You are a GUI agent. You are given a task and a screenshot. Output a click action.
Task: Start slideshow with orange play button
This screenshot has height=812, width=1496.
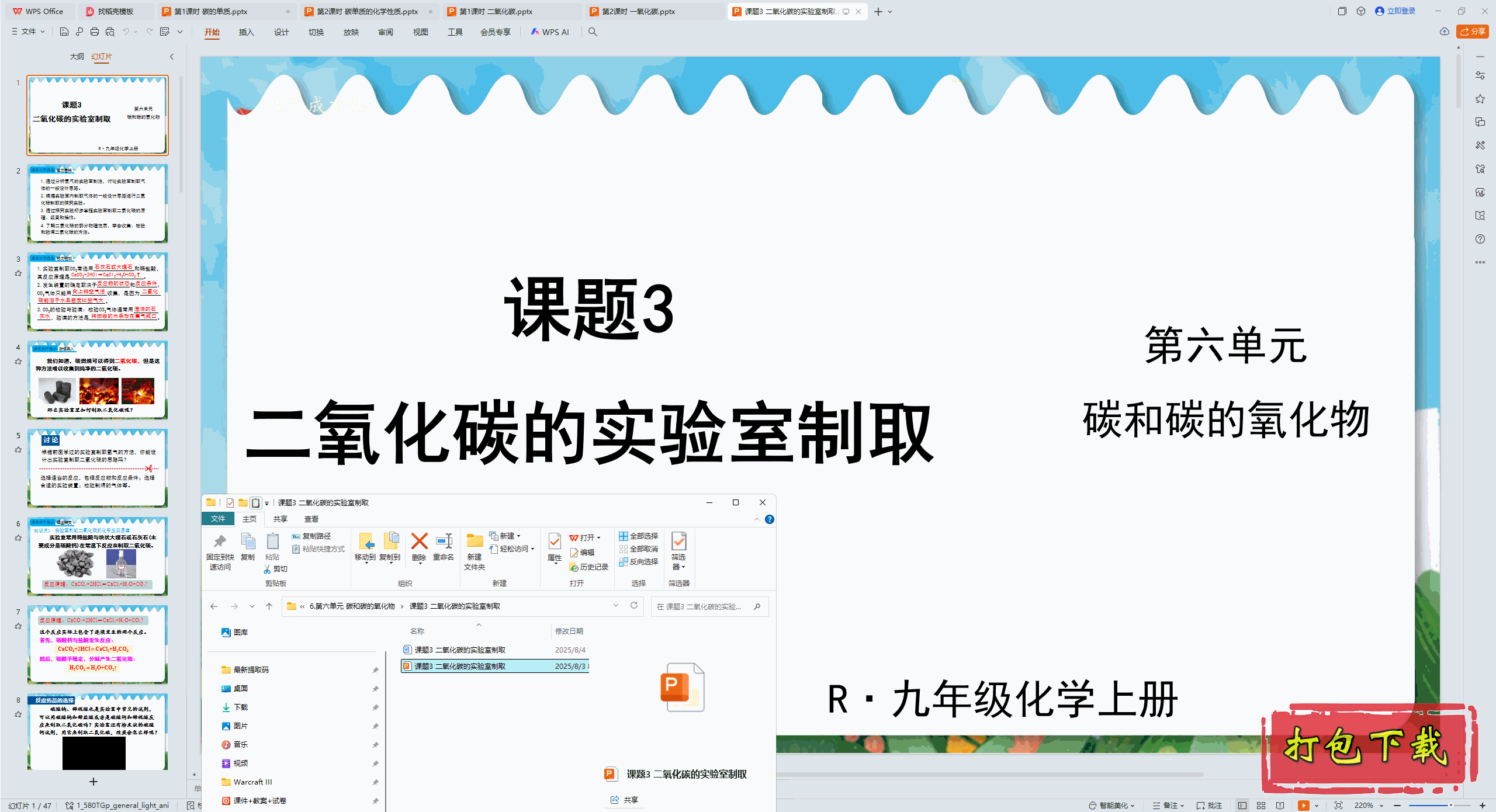click(x=1303, y=805)
